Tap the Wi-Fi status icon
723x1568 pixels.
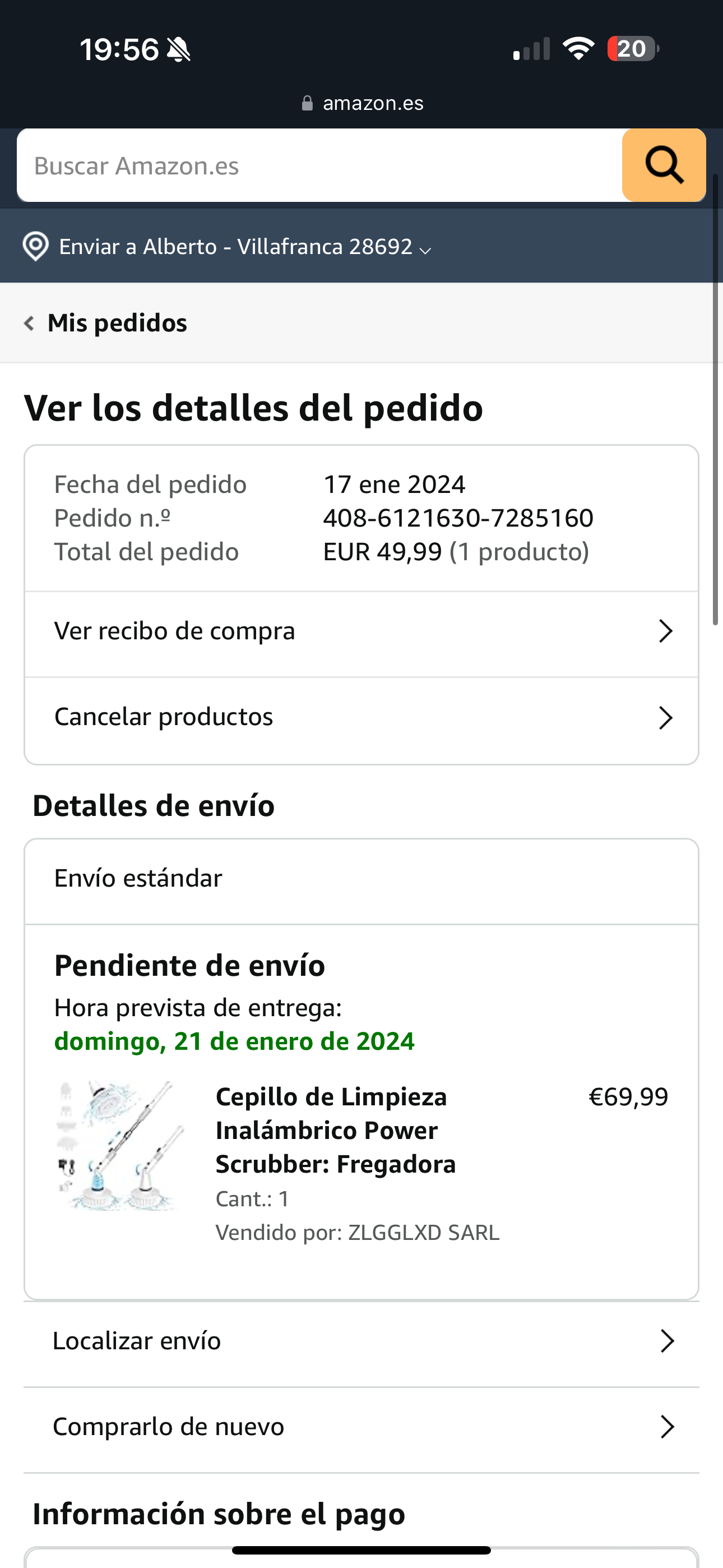(x=578, y=49)
